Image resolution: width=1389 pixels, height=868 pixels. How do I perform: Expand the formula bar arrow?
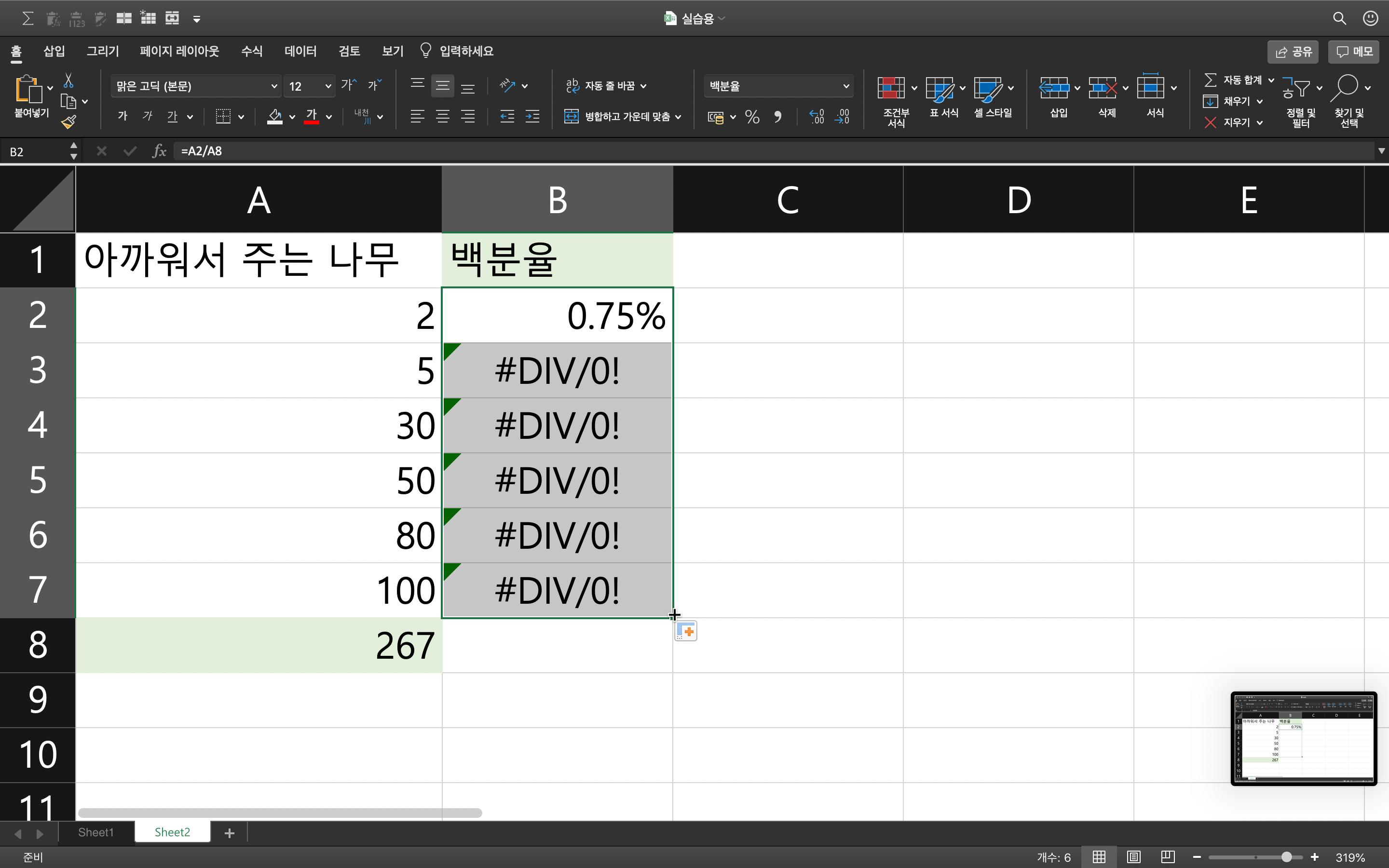click(x=1381, y=151)
